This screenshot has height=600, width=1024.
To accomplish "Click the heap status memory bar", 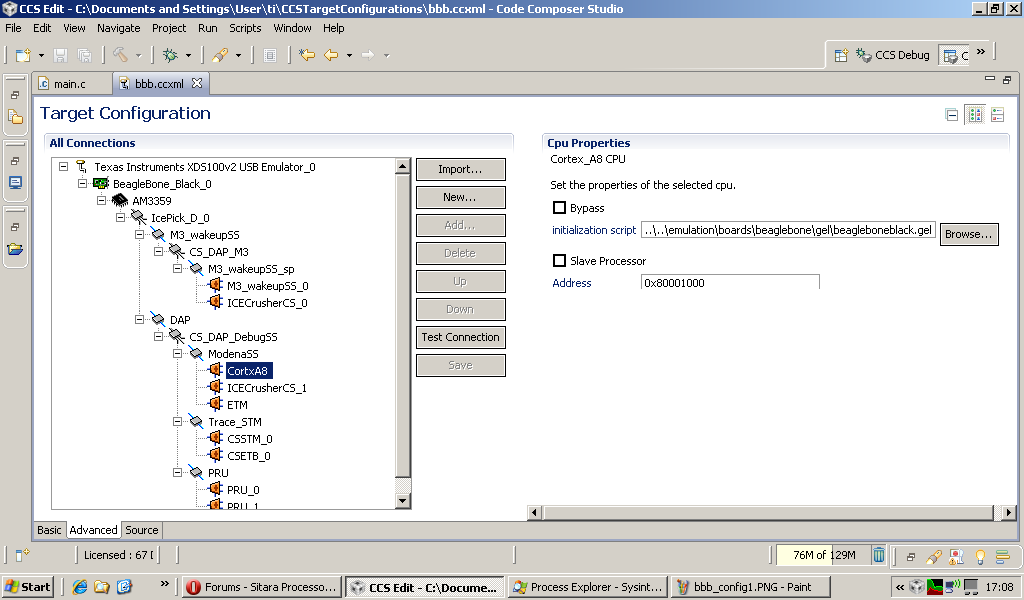I will 824,555.
